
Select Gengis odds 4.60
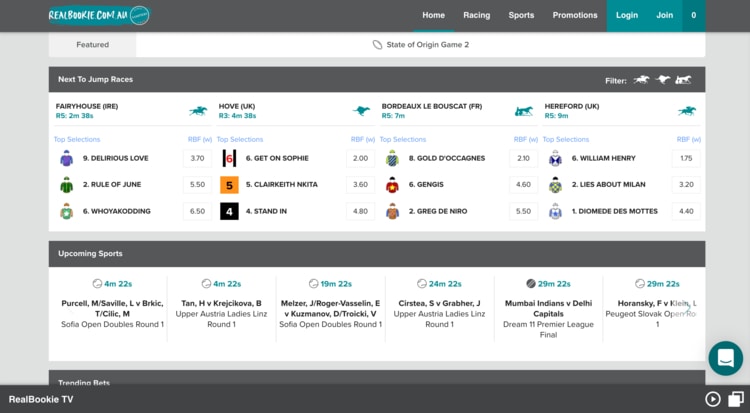click(x=523, y=185)
